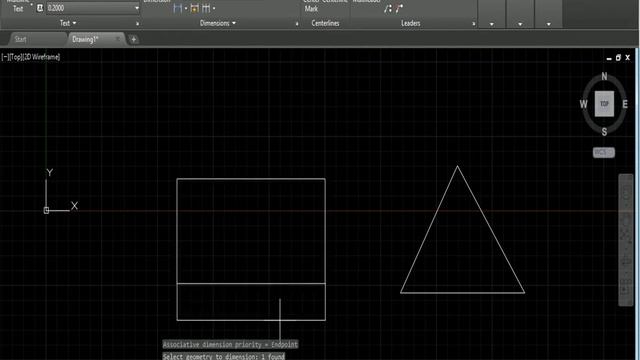
Task: Click the Center Mark button
Action: [311, 6]
